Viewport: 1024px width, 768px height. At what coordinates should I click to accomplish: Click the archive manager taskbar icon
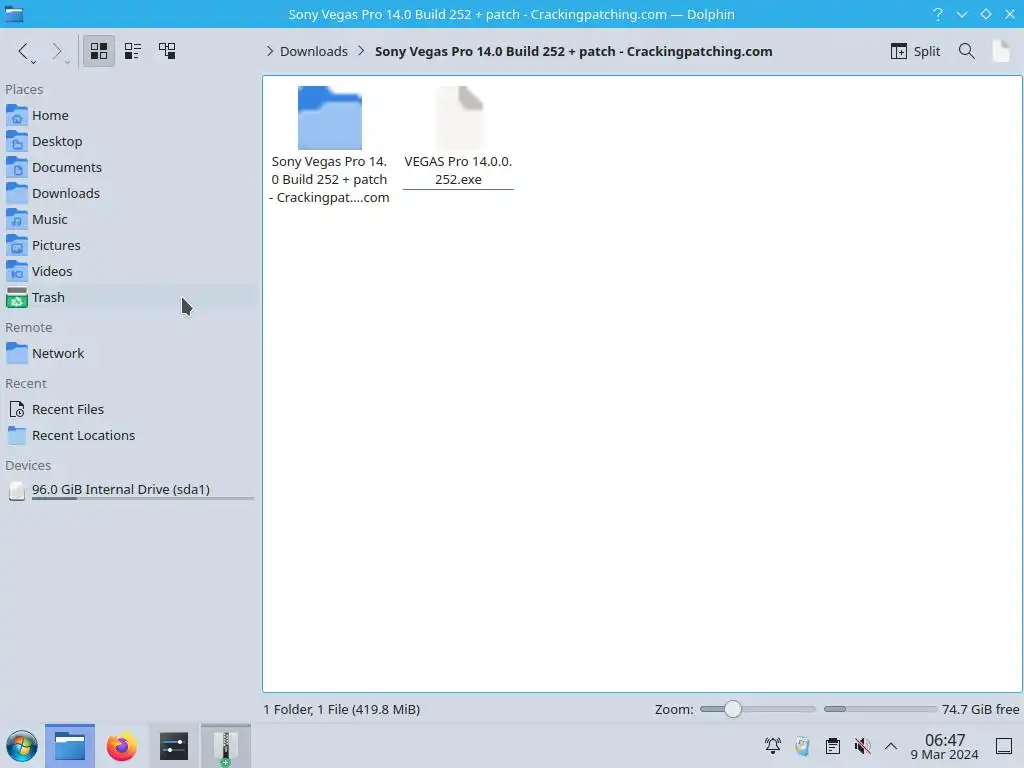[x=225, y=746]
